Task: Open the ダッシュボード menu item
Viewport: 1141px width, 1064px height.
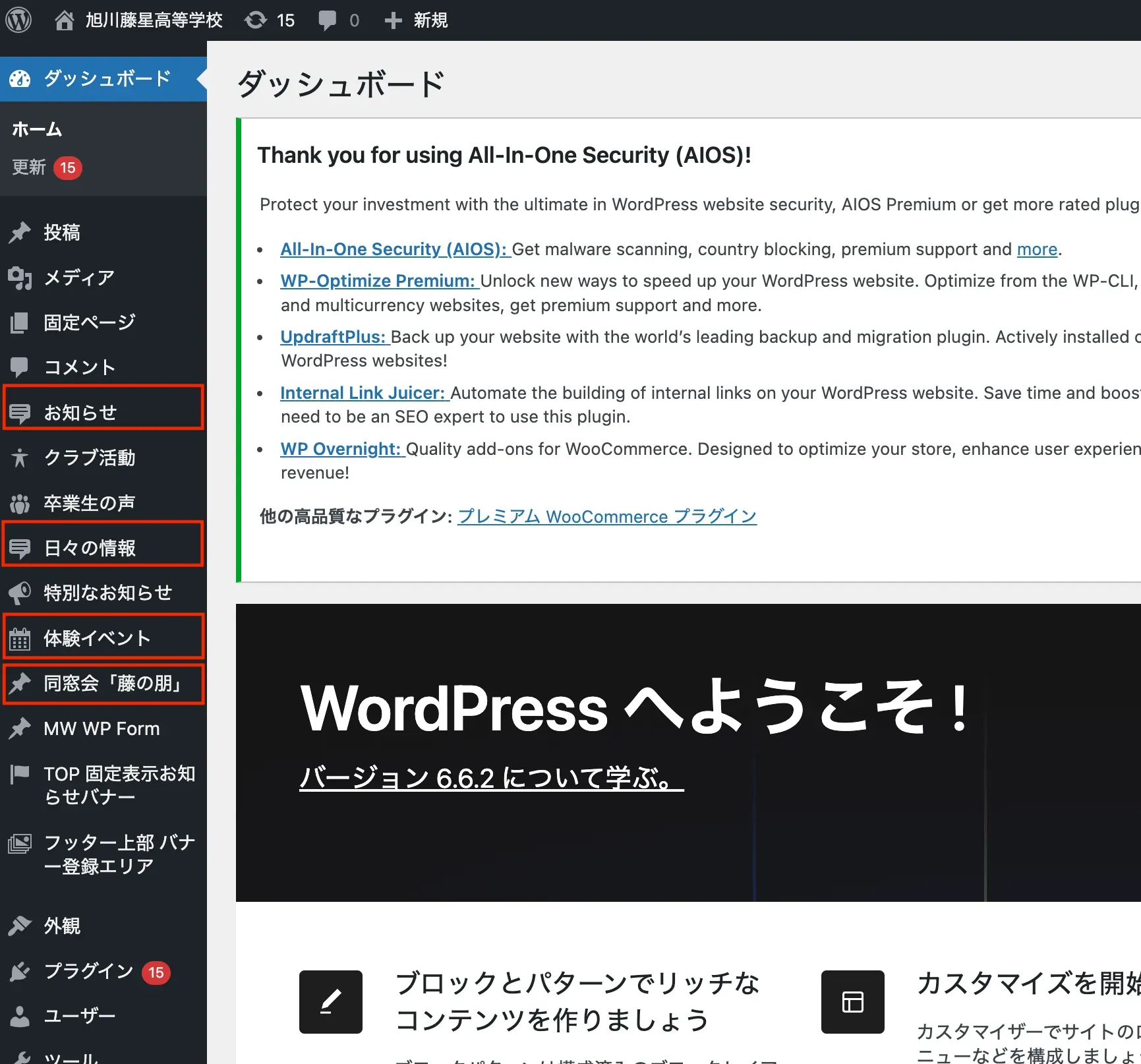Action: tap(103, 78)
